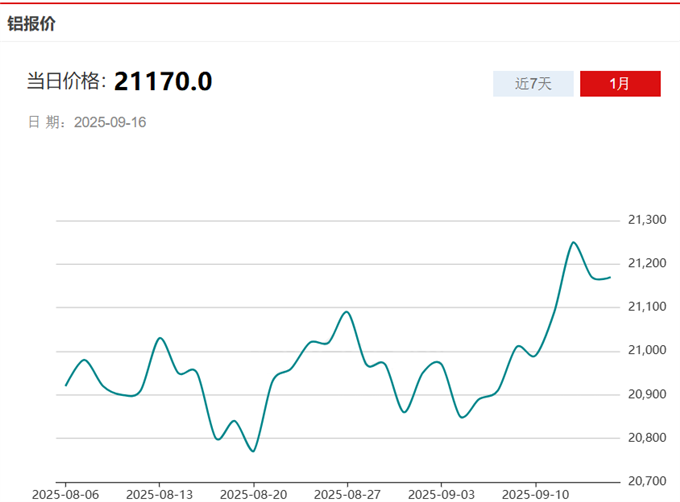Click the lowest trough of the price line
This screenshot has height=502, width=680.
(x=253, y=451)
